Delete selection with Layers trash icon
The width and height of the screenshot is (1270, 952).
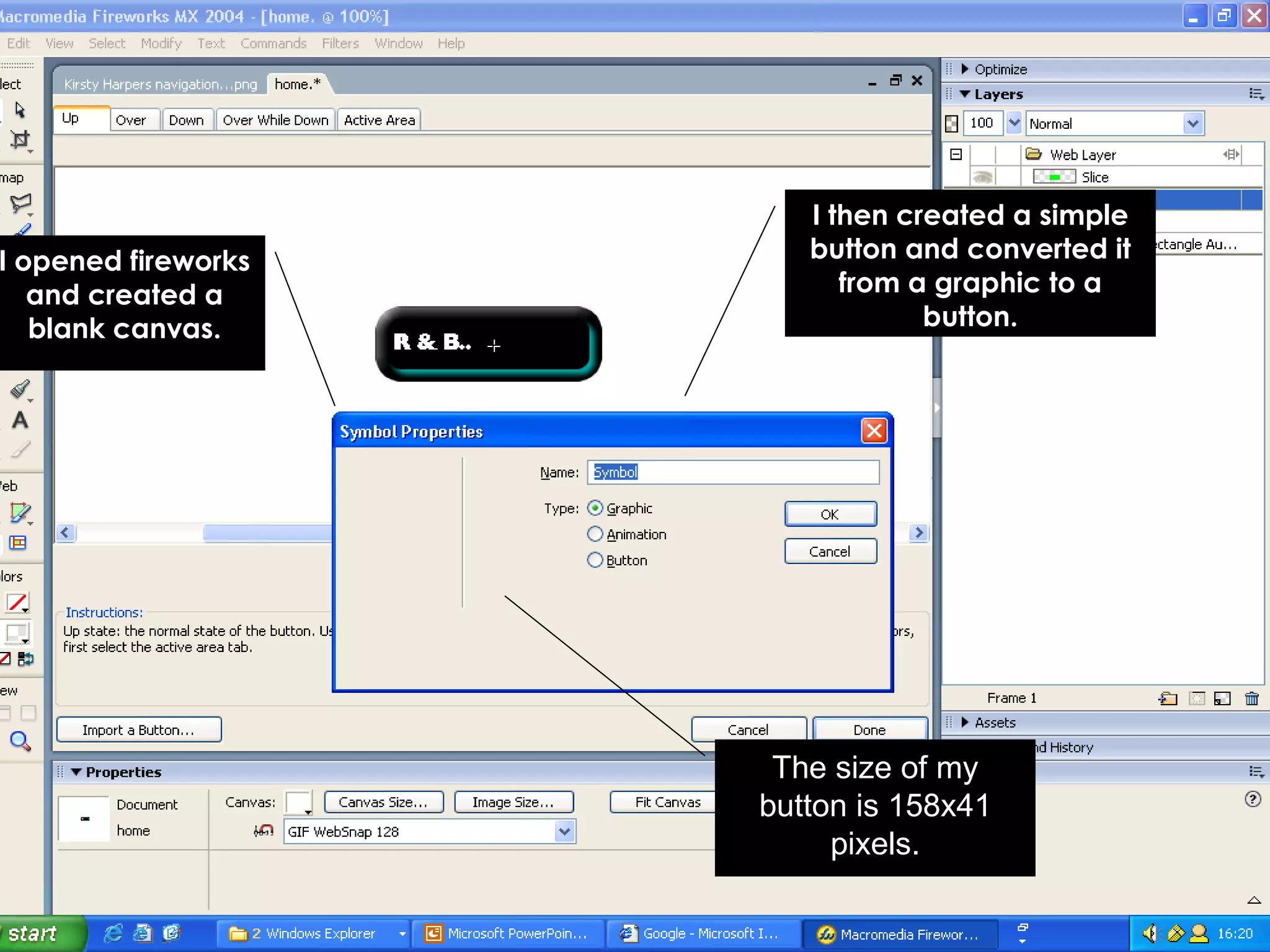point(1251,699)
